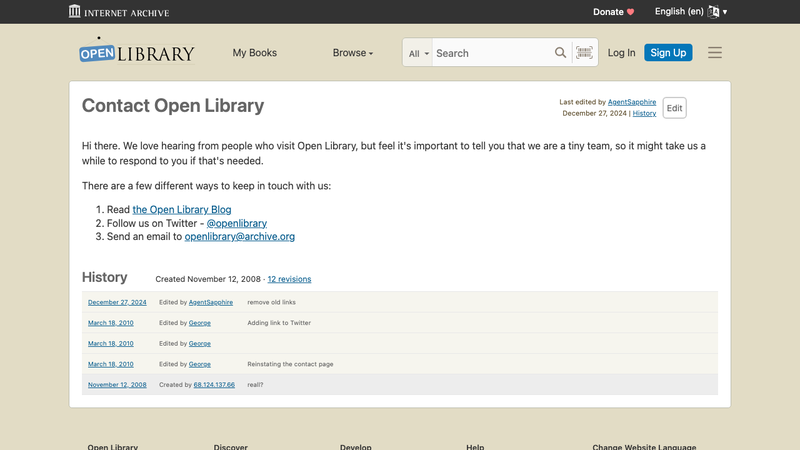Click 'Change Website Language' footer heading

[x=644, y=447]
